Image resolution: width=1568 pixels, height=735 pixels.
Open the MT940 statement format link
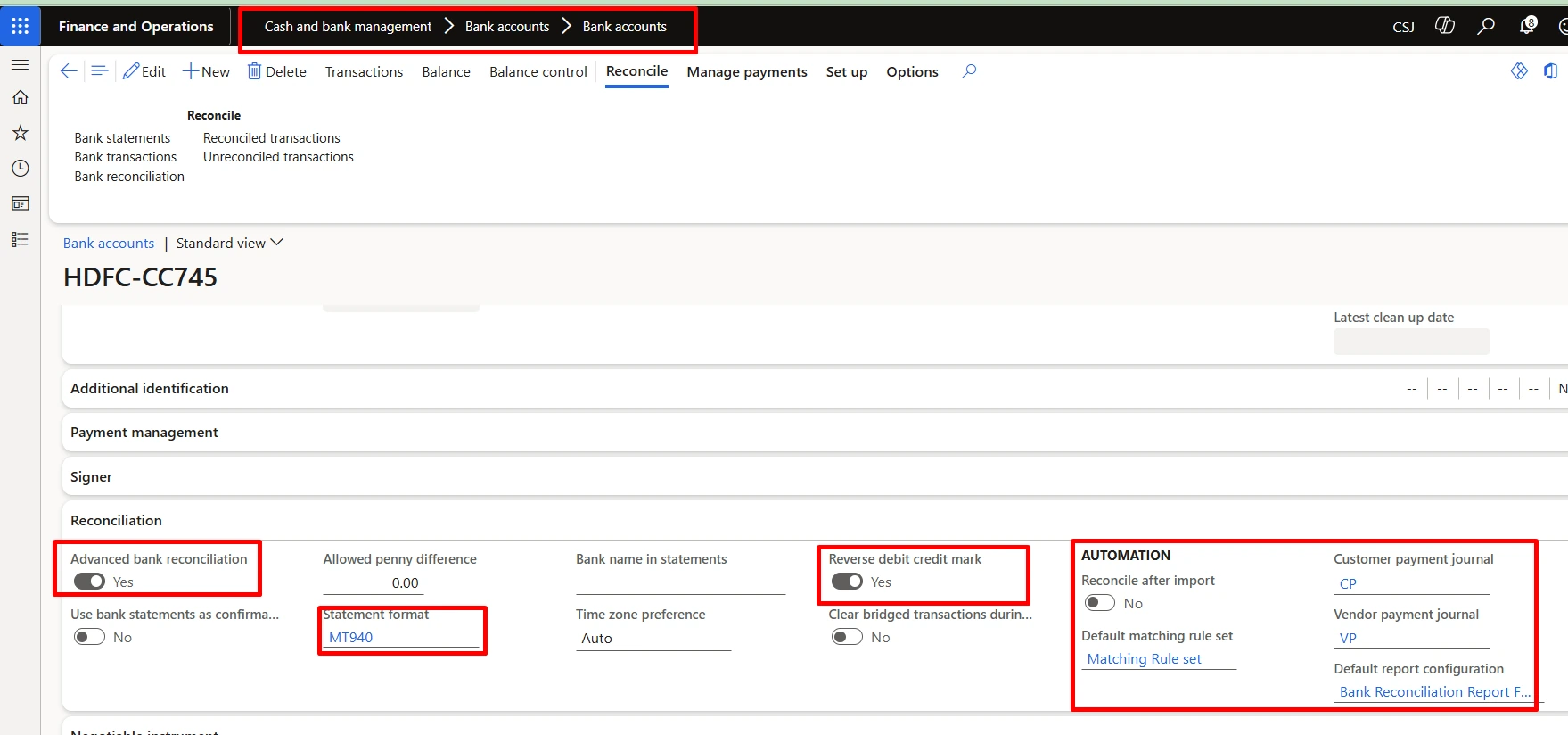coord(351,638)
